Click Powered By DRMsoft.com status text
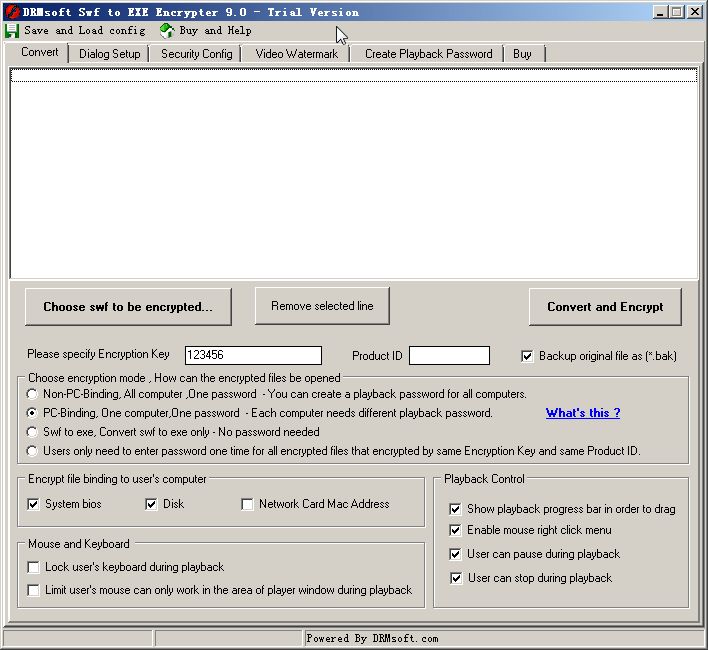 coord(373,638)
